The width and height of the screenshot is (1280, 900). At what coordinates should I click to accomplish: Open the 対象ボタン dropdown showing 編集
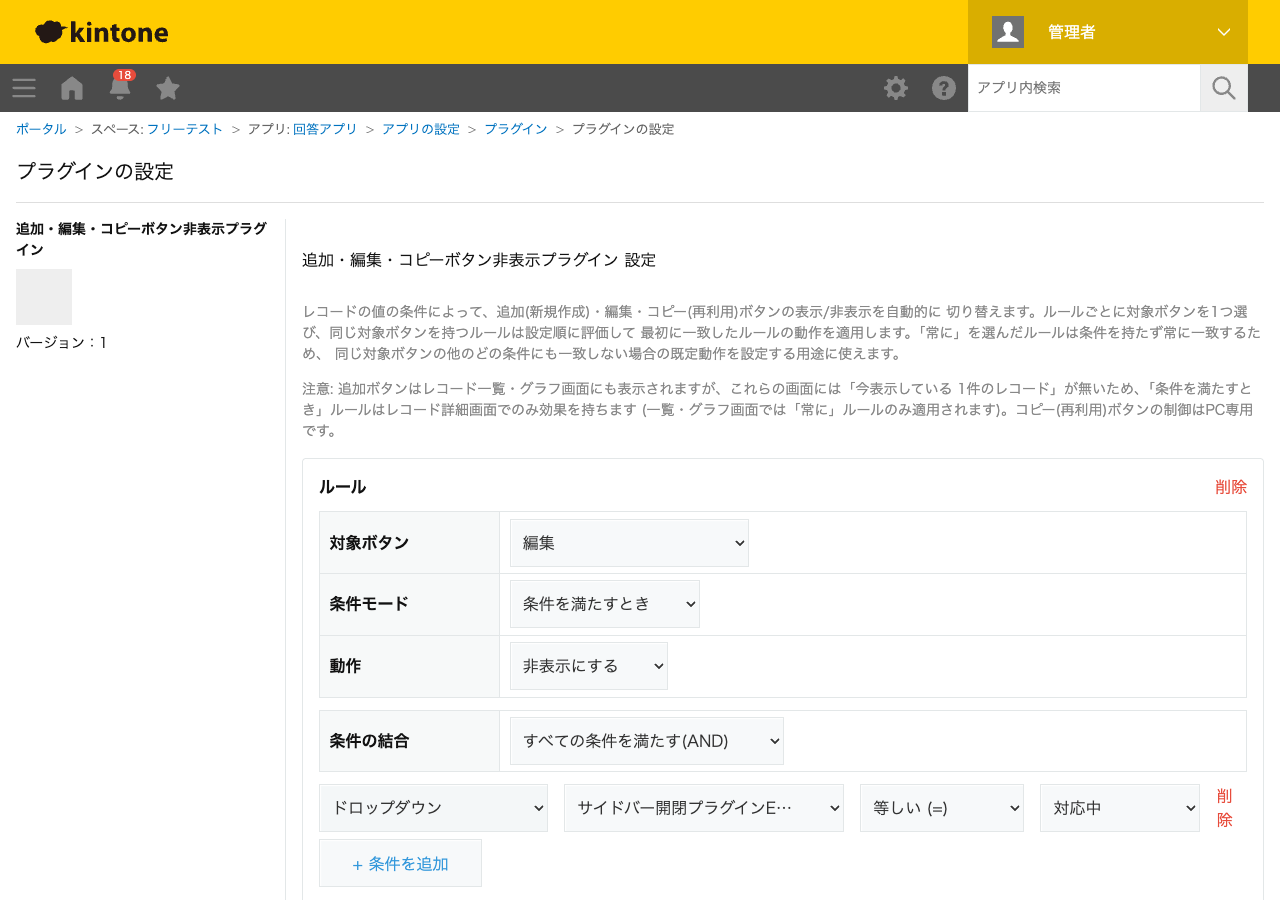coord(629,543)
